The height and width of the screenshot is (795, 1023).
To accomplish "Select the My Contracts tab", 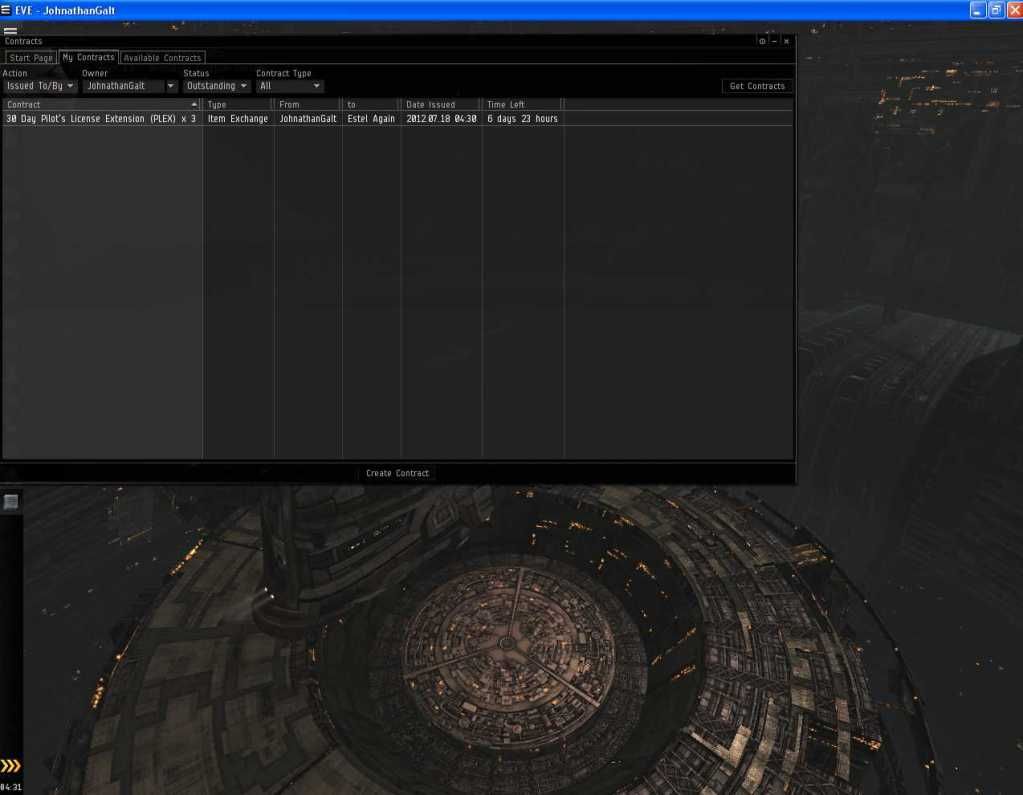I will (x=89, y=57).
